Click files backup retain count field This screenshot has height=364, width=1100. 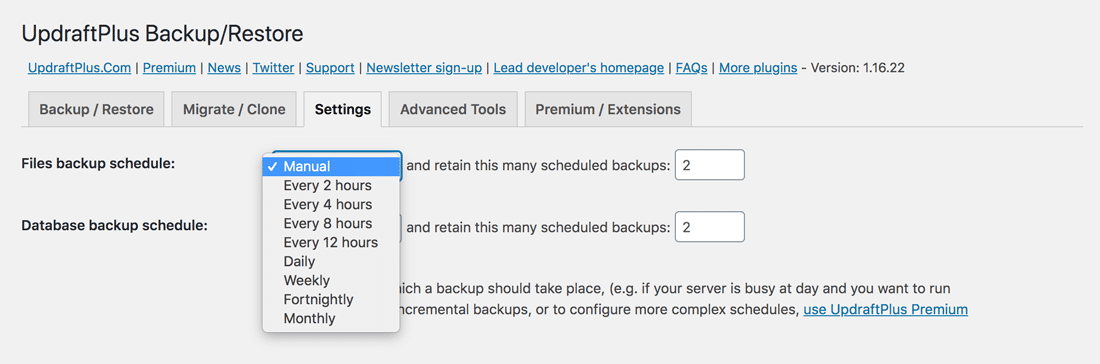click(x=709, y=165)
